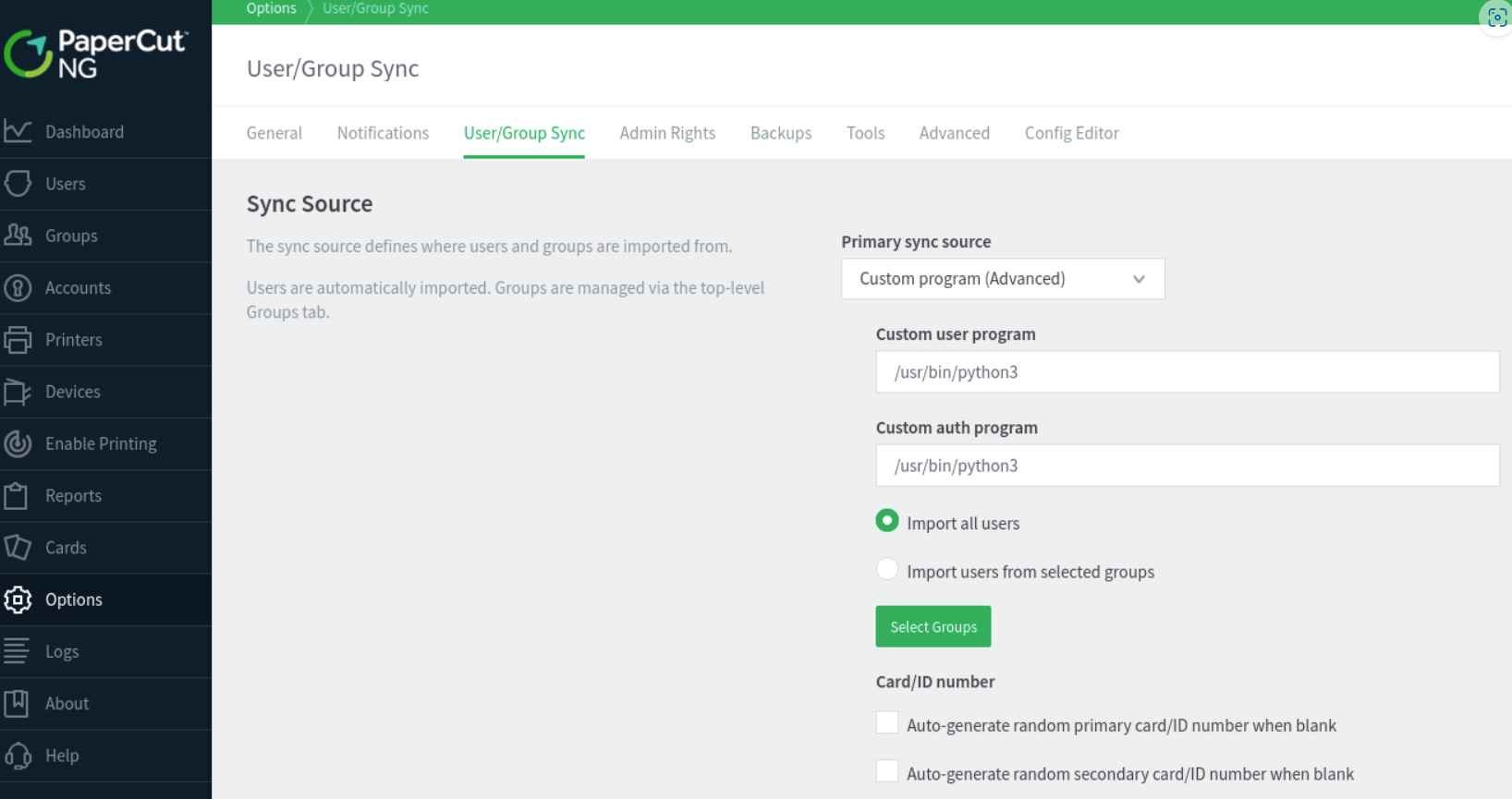Open the Cards icon in sidebar

(18, 548)
